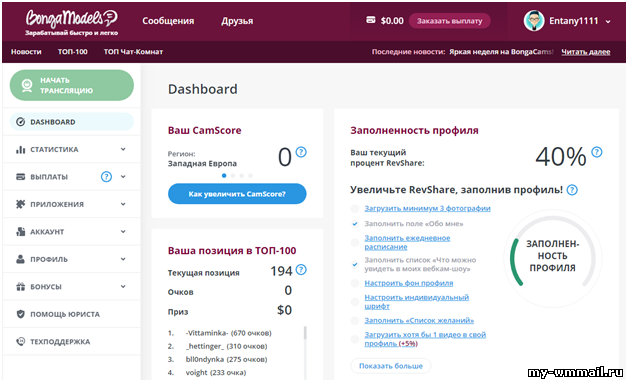Open link Настроить фон профиля
The width and height of the screenshot is (628, 382).
pos(409,283)
